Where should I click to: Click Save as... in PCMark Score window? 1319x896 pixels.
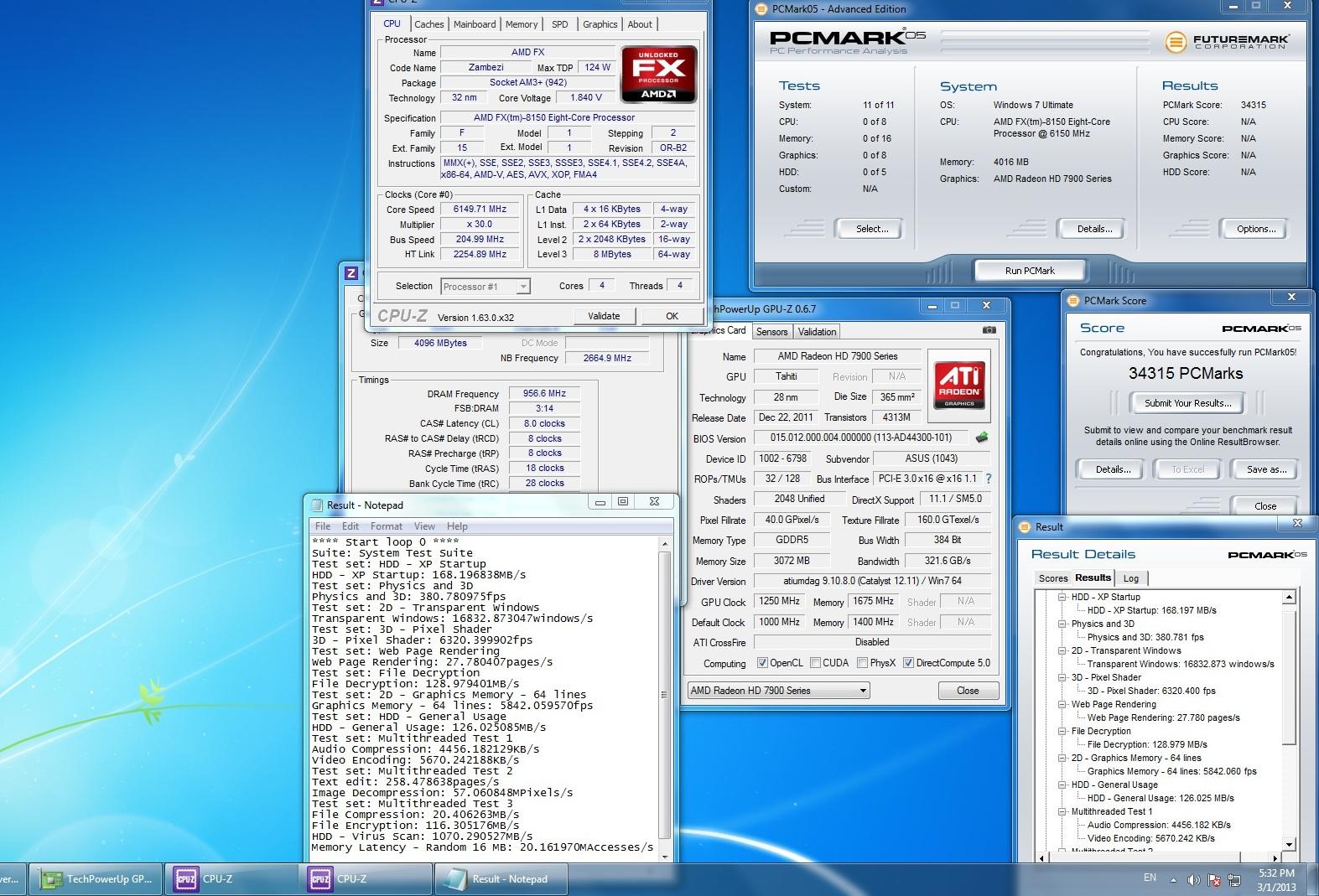coord(1266,469)
